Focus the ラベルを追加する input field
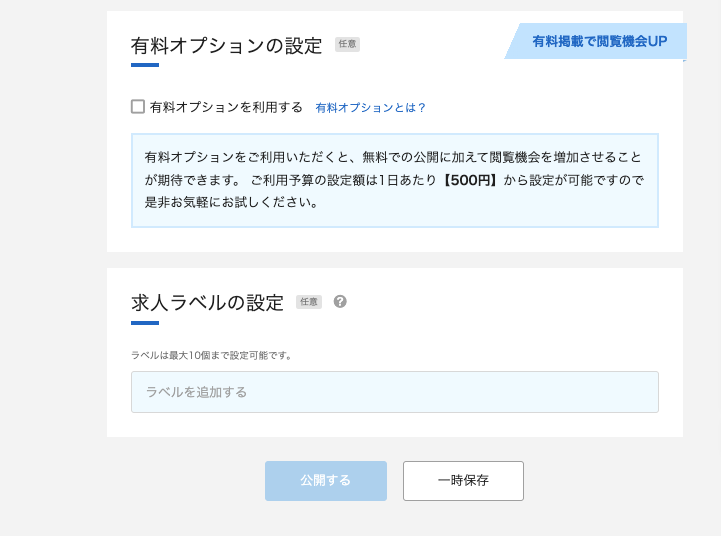Image resolution: width=721 pixels, height=536 pixels. coord(394,392)
